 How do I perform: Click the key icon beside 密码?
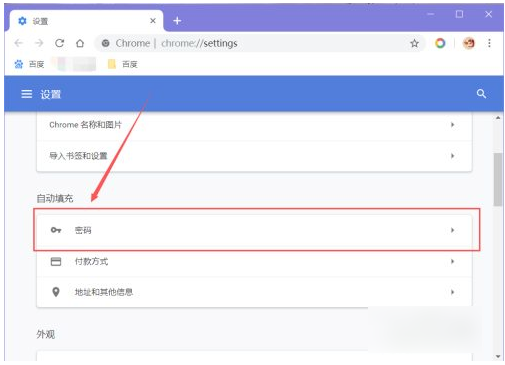(56, 230)
